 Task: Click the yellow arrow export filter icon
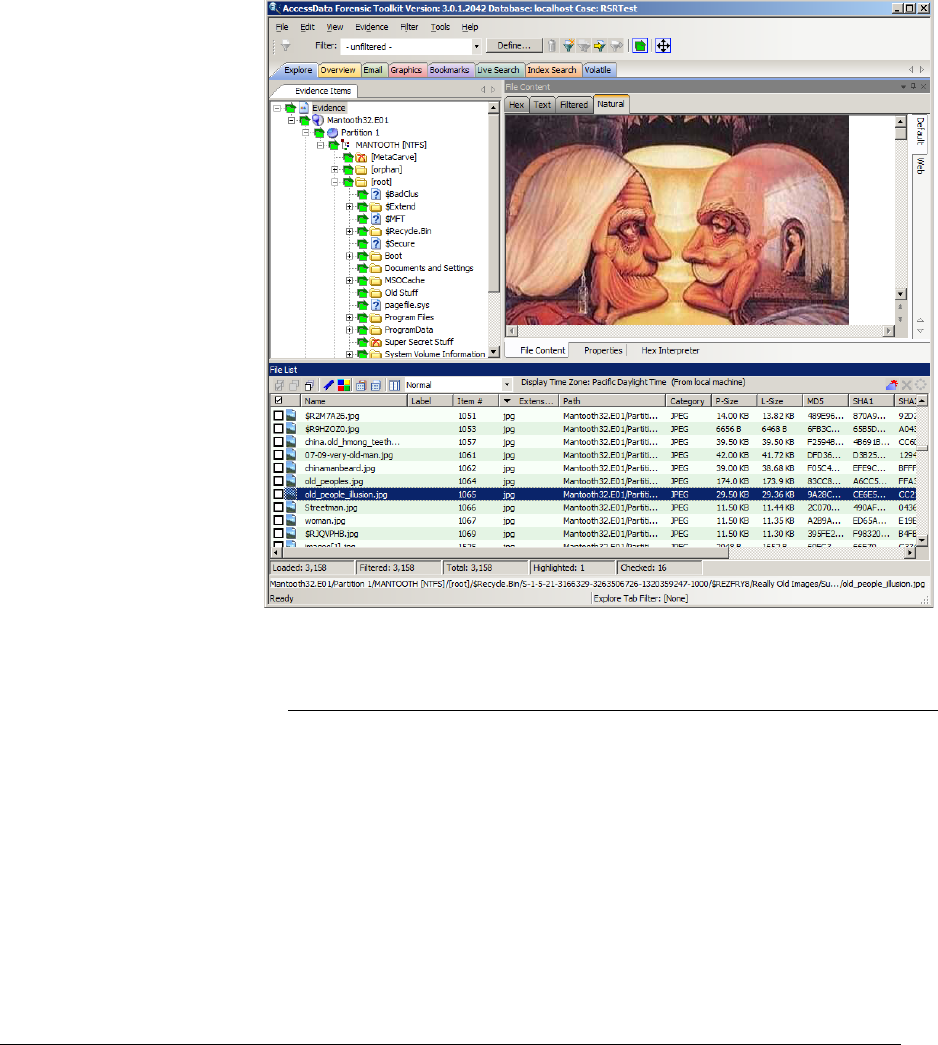(x=599, y=46)
